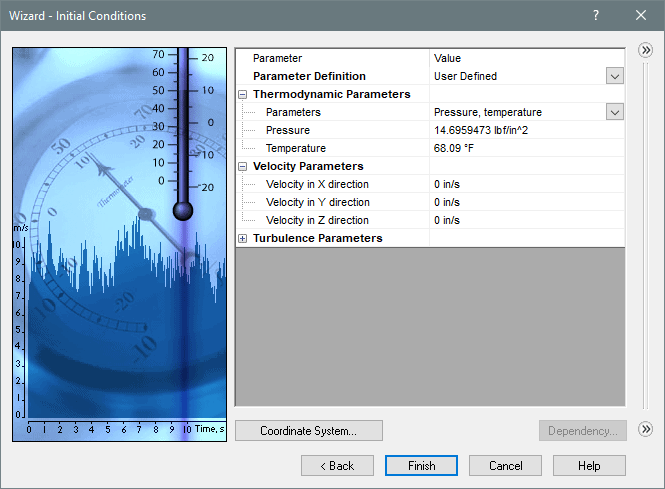Click the lower double-chevron icon beside Dependency
Viewport: 665px width, 489px height.
click(x=645, y=430)
